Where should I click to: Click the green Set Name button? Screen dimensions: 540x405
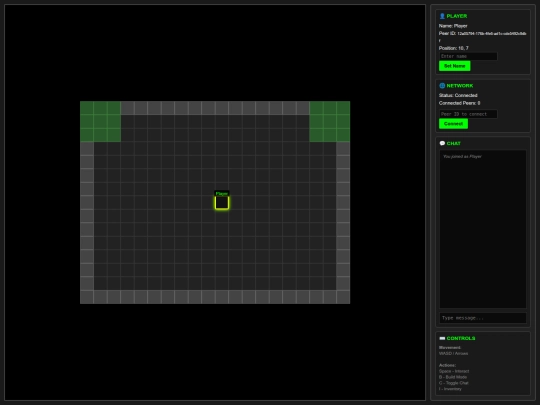point(455,66)
